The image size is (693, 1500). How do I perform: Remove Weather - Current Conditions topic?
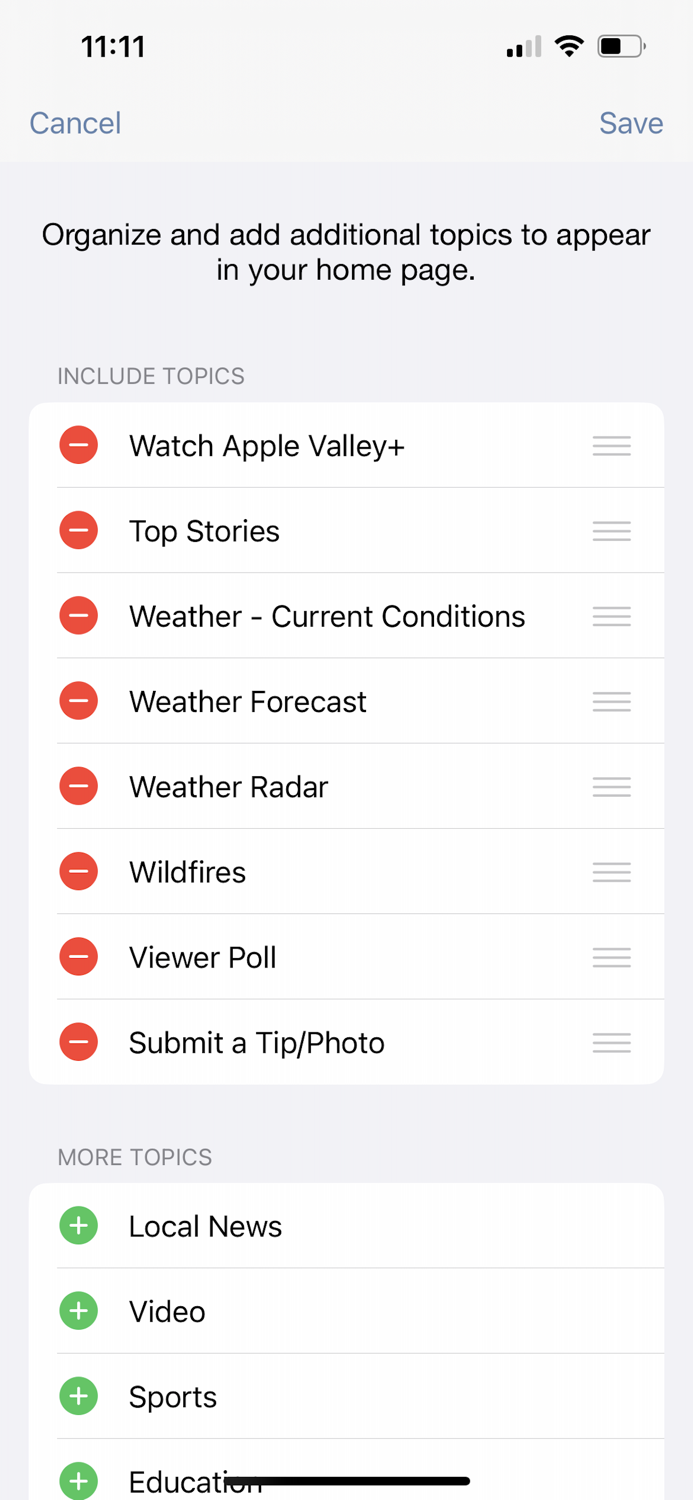click(x=78, y=615)
